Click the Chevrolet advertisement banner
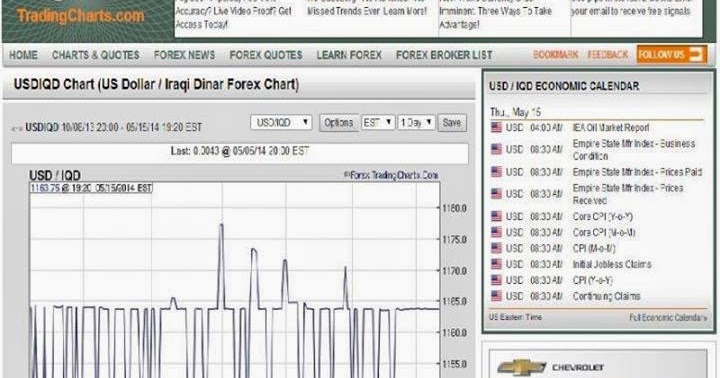This screenshot has width=720, height=378. [x=598, y=364]
